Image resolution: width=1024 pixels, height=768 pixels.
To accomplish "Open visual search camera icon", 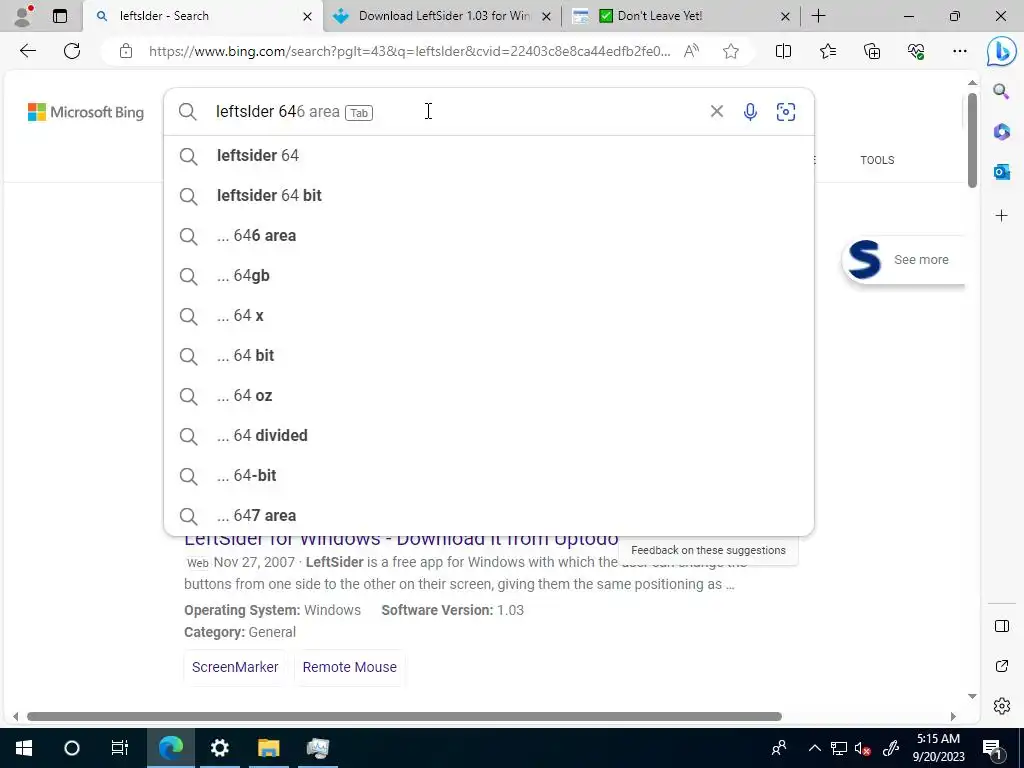I will click(786, 112).
